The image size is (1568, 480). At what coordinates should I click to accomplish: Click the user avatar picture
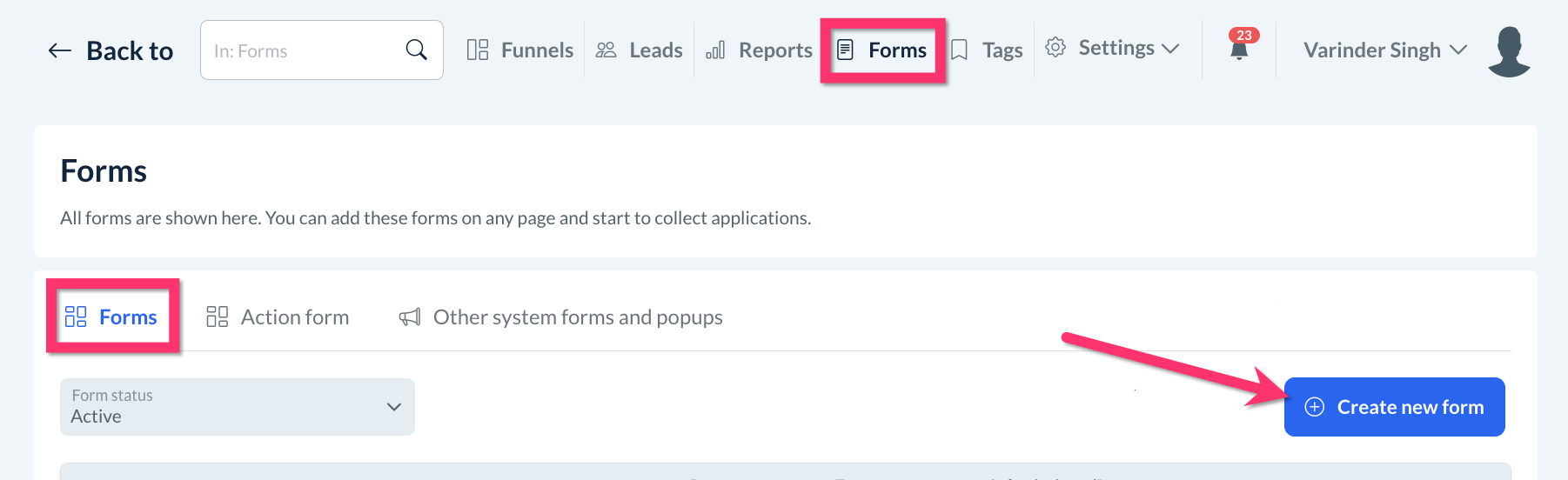pyautogui.click(x=1509, y=50)
